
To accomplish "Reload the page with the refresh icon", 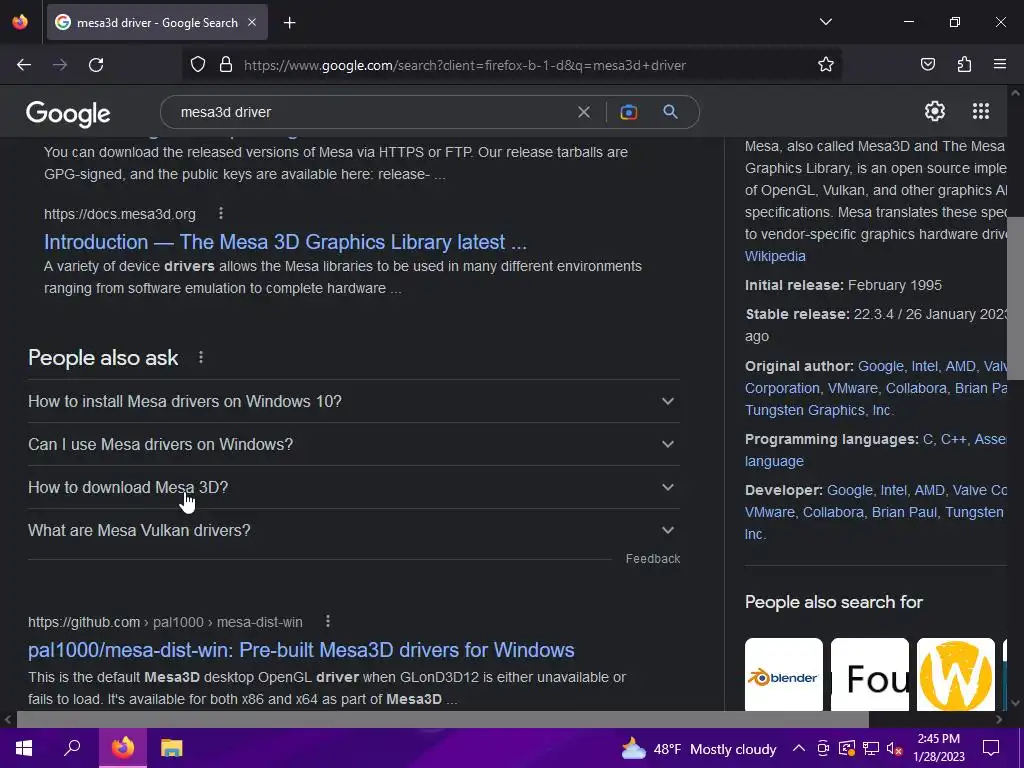I will pyautogui.click(x=96, y=65).
